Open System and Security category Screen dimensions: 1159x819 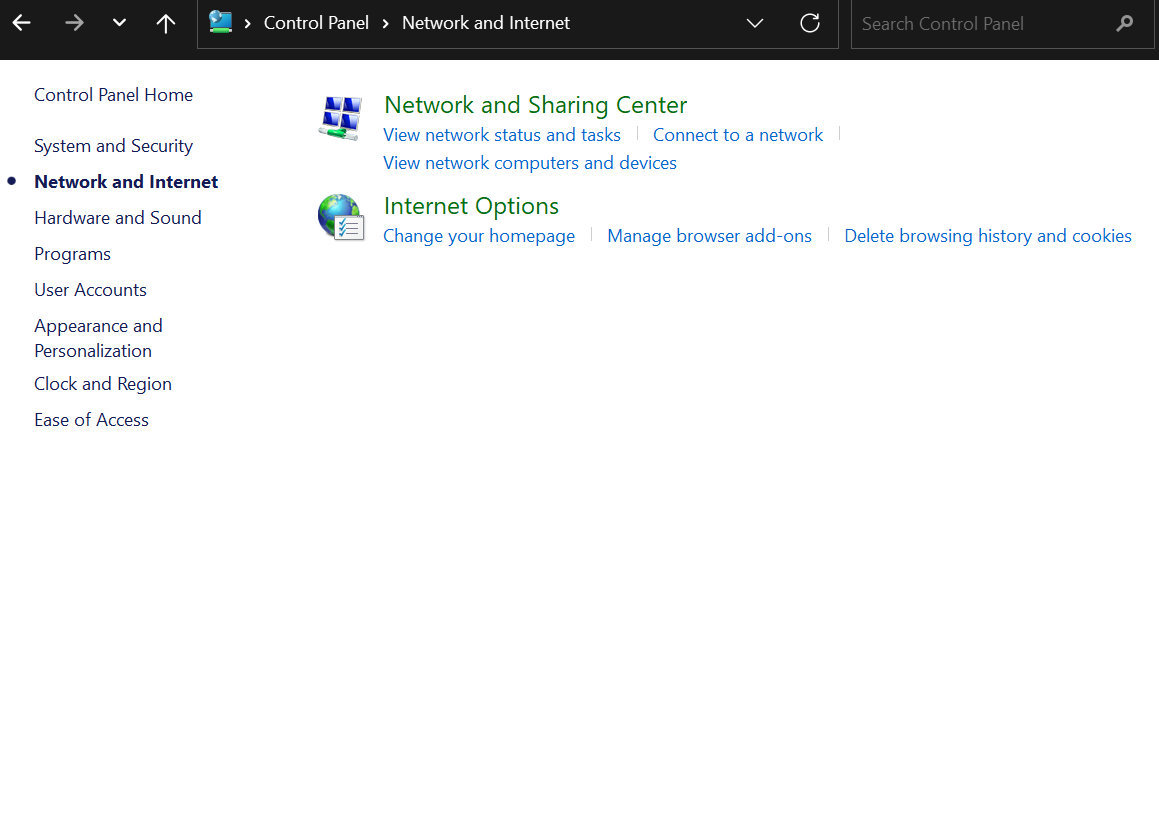pyautogui.click(x=113, y=145)
